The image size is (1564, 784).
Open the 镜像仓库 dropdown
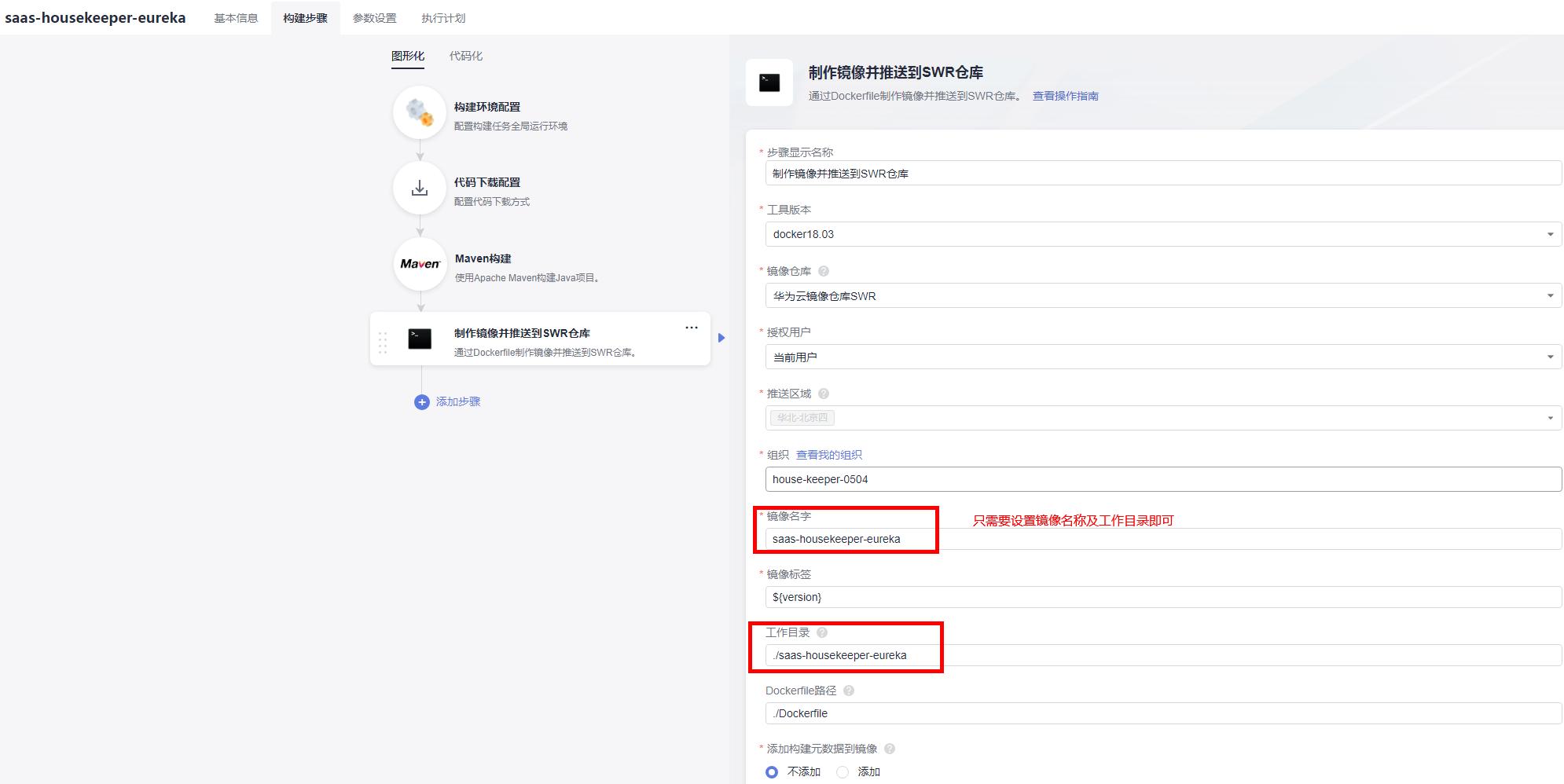1551,295
